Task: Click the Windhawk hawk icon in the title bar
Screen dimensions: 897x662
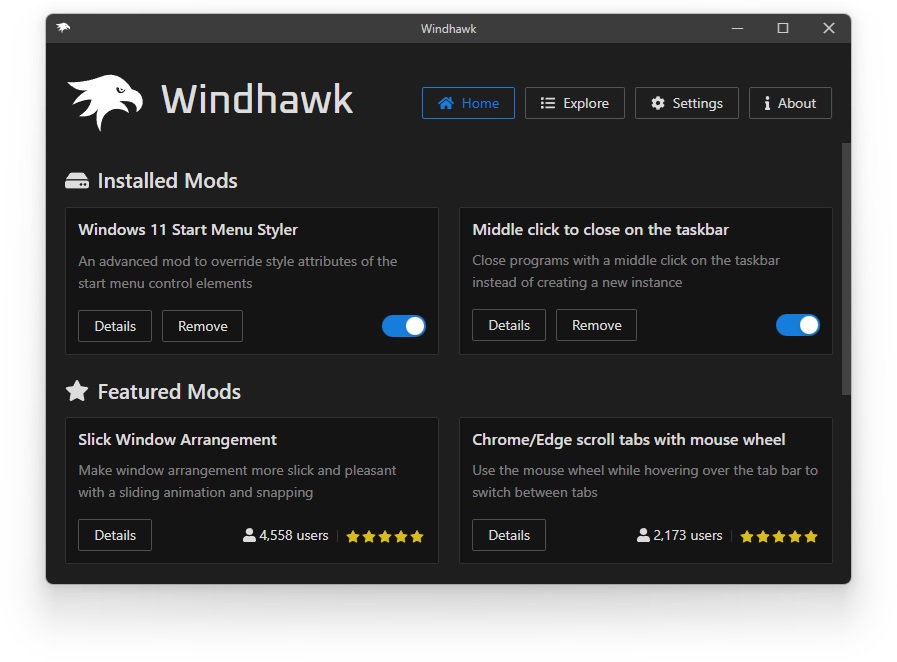Action: [63, 28]
